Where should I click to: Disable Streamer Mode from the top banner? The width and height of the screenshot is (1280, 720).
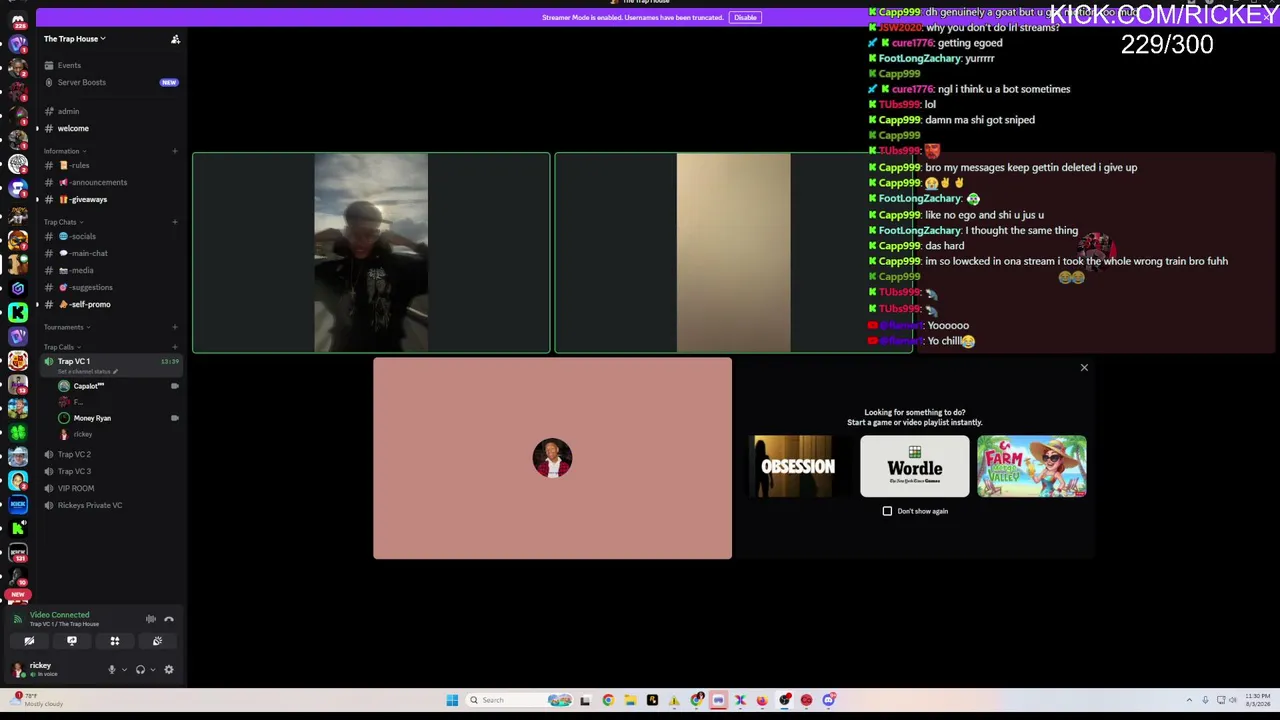tap(745, 17)
